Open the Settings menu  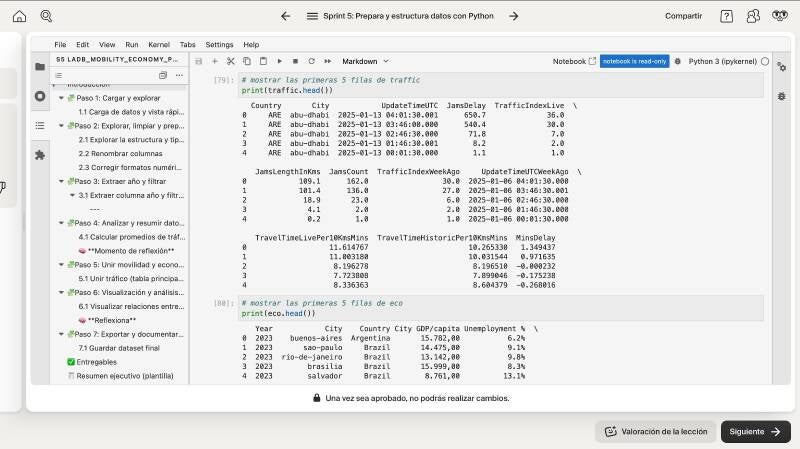tap(219, 45)
